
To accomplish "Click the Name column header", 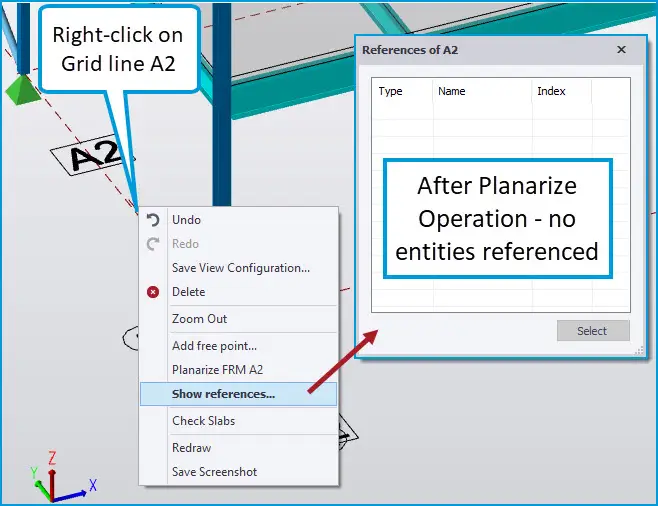I will click(483, 91).
